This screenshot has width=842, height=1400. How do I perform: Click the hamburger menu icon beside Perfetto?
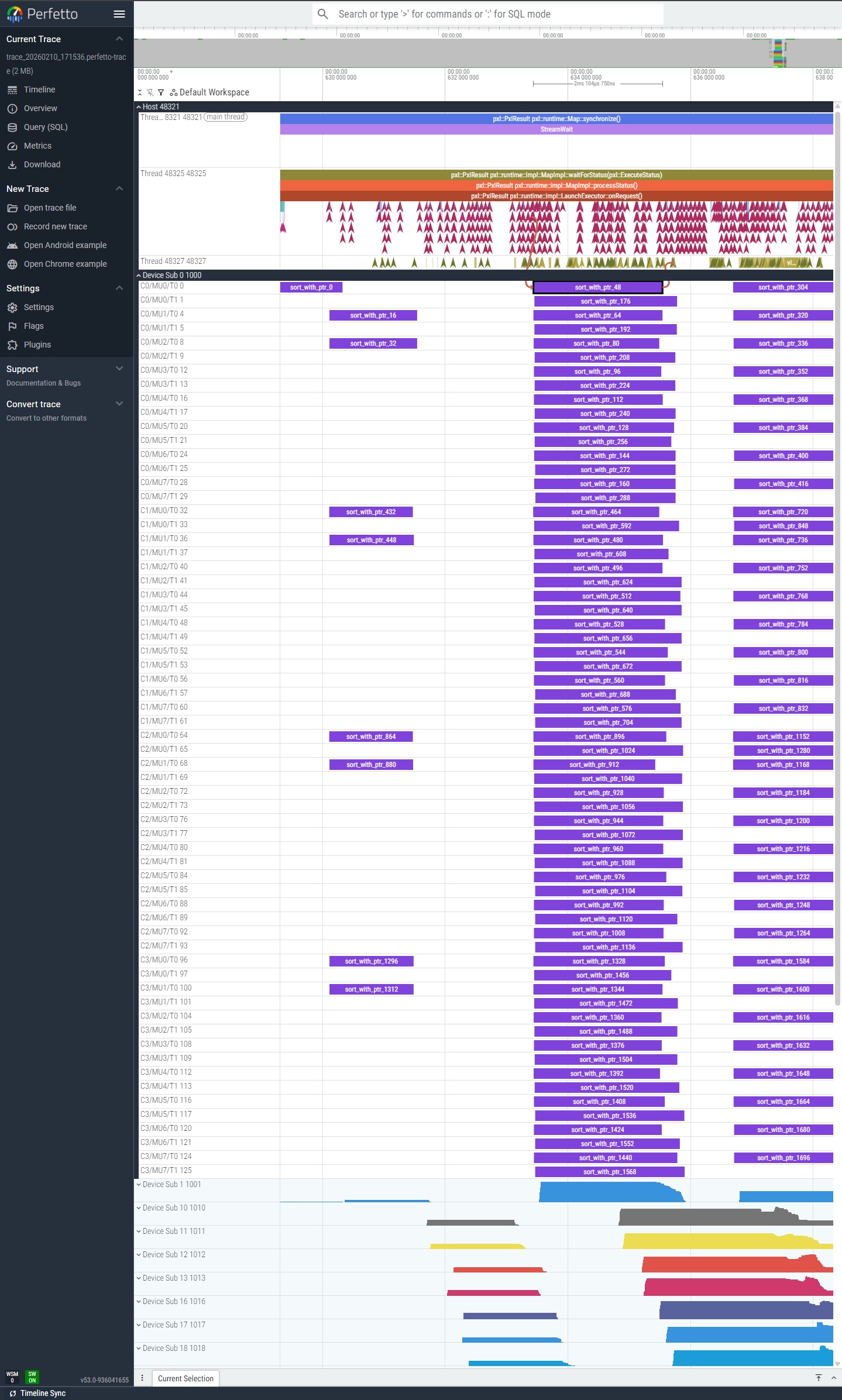coord(119,14)
